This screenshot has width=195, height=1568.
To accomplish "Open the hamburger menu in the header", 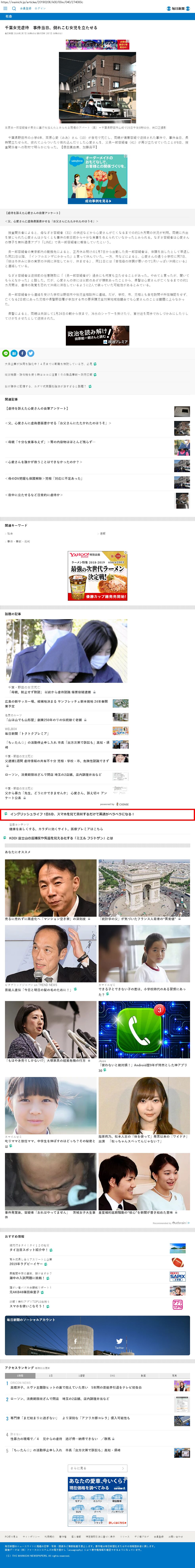I will (x=5, y=9).
